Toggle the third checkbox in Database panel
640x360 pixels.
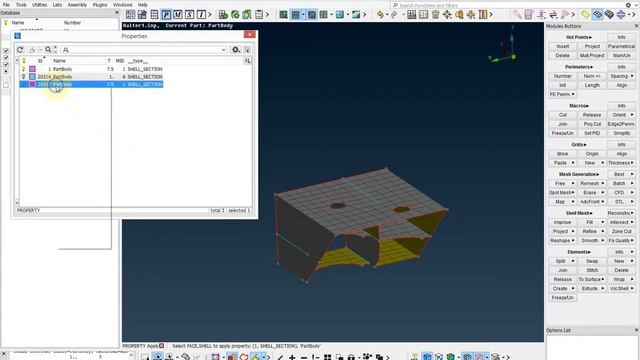pos(6,64)
